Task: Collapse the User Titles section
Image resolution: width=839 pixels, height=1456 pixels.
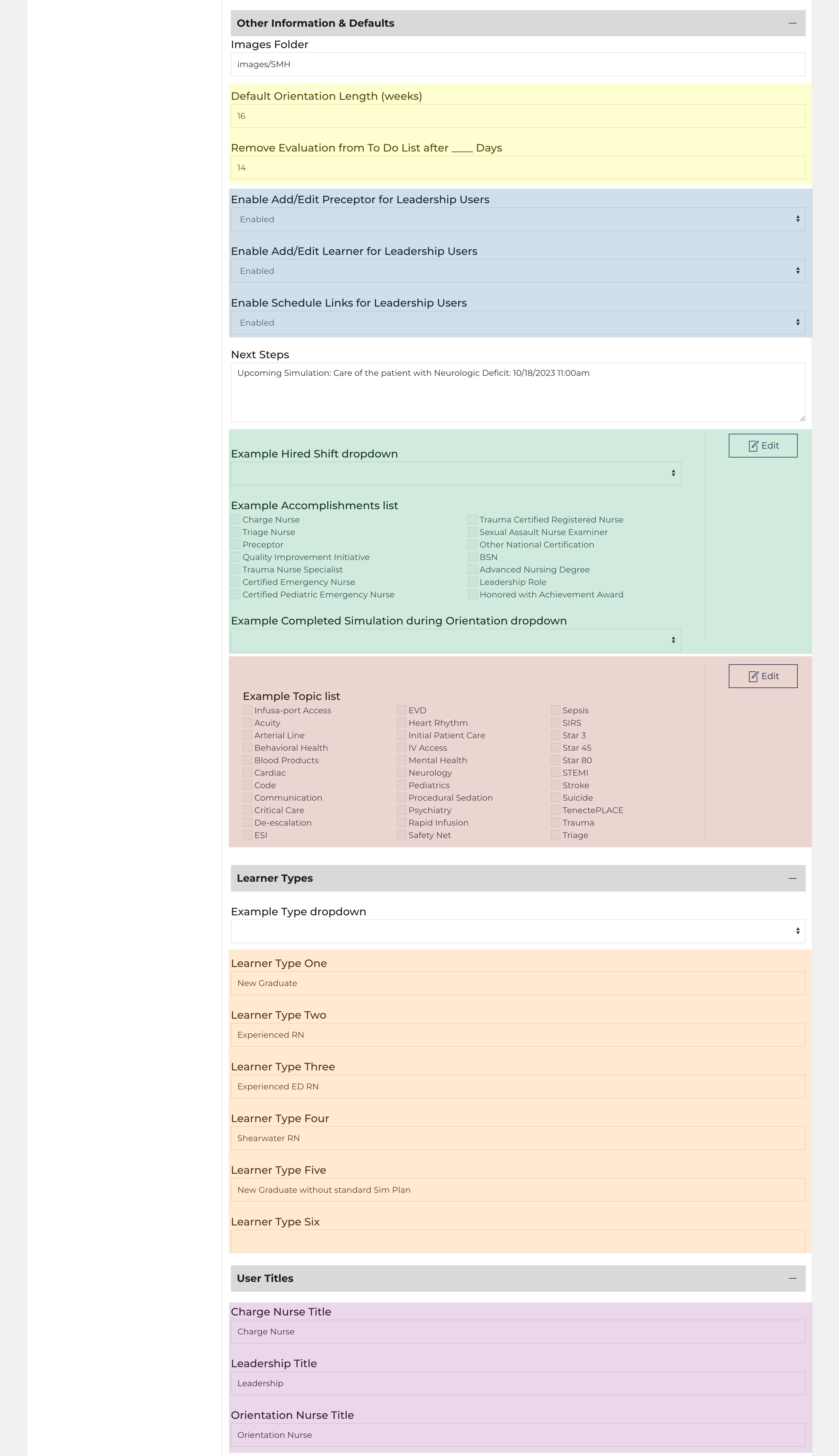Action: [x=792, y=1278]
